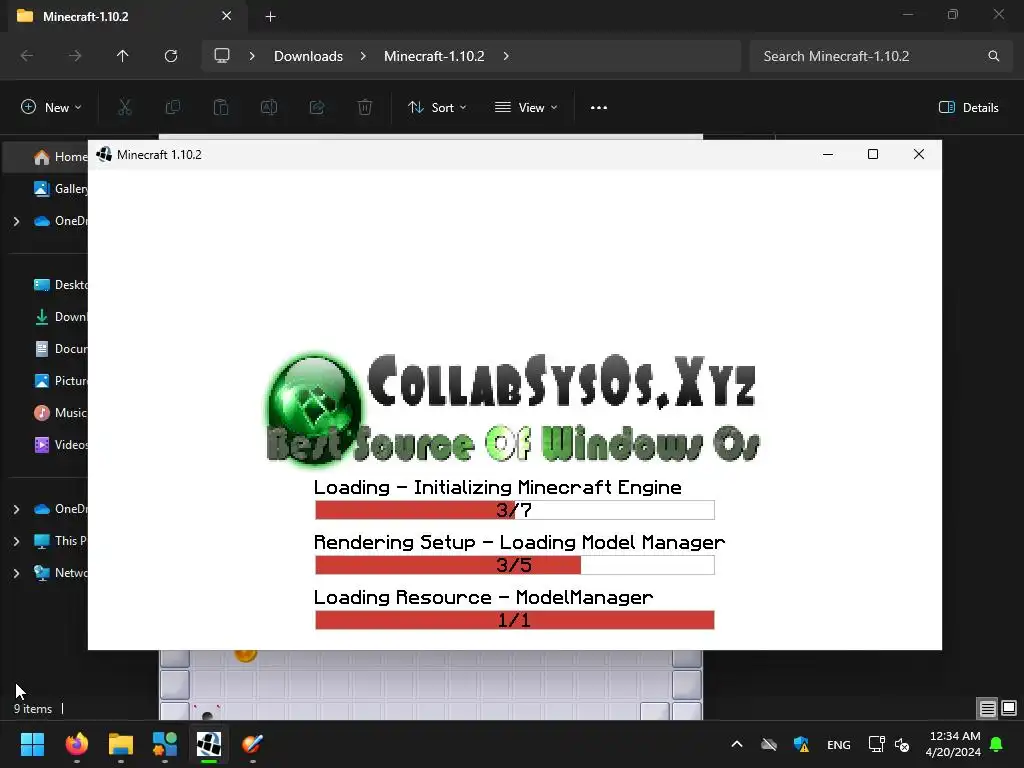1024x768 pixels.
Task: Click the 3/5 Rendering Setup progress bar
Action: click(515, 565)
